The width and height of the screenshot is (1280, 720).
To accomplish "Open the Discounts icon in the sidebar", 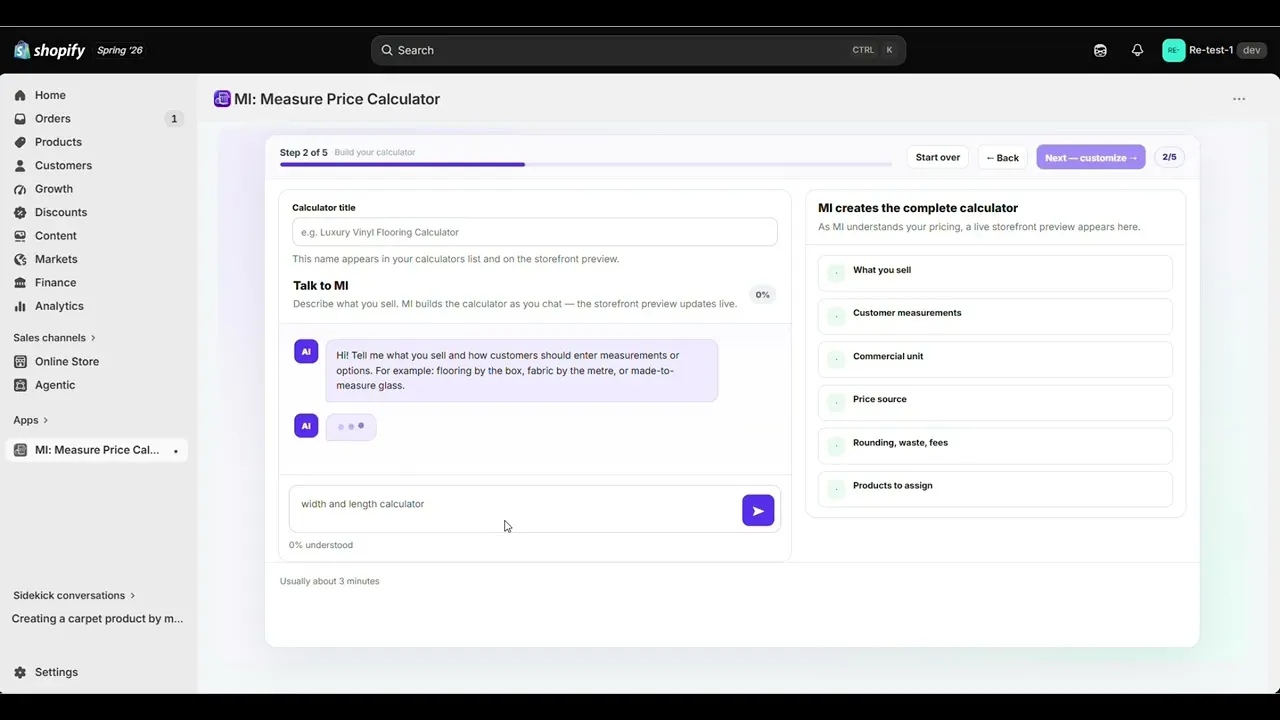I will (20, 212).
